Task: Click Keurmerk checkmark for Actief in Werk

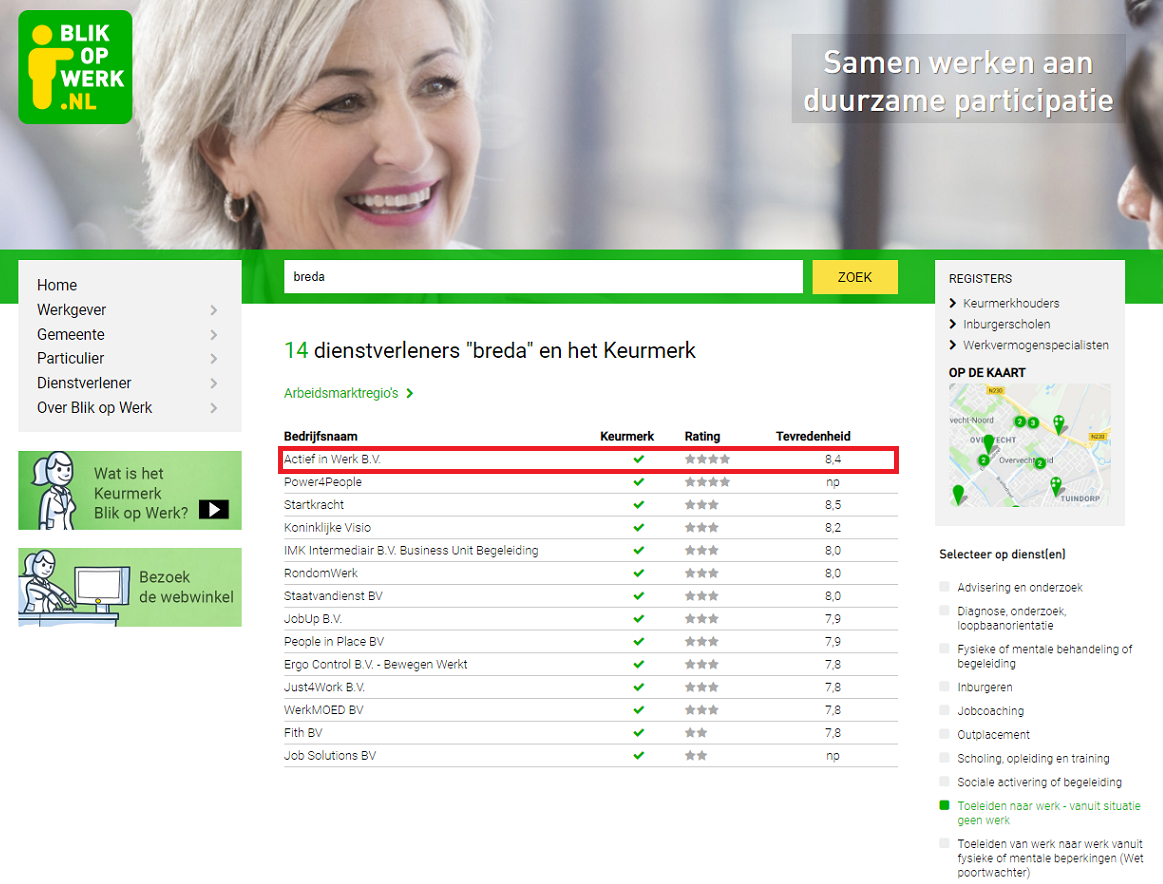Action: 639,459
